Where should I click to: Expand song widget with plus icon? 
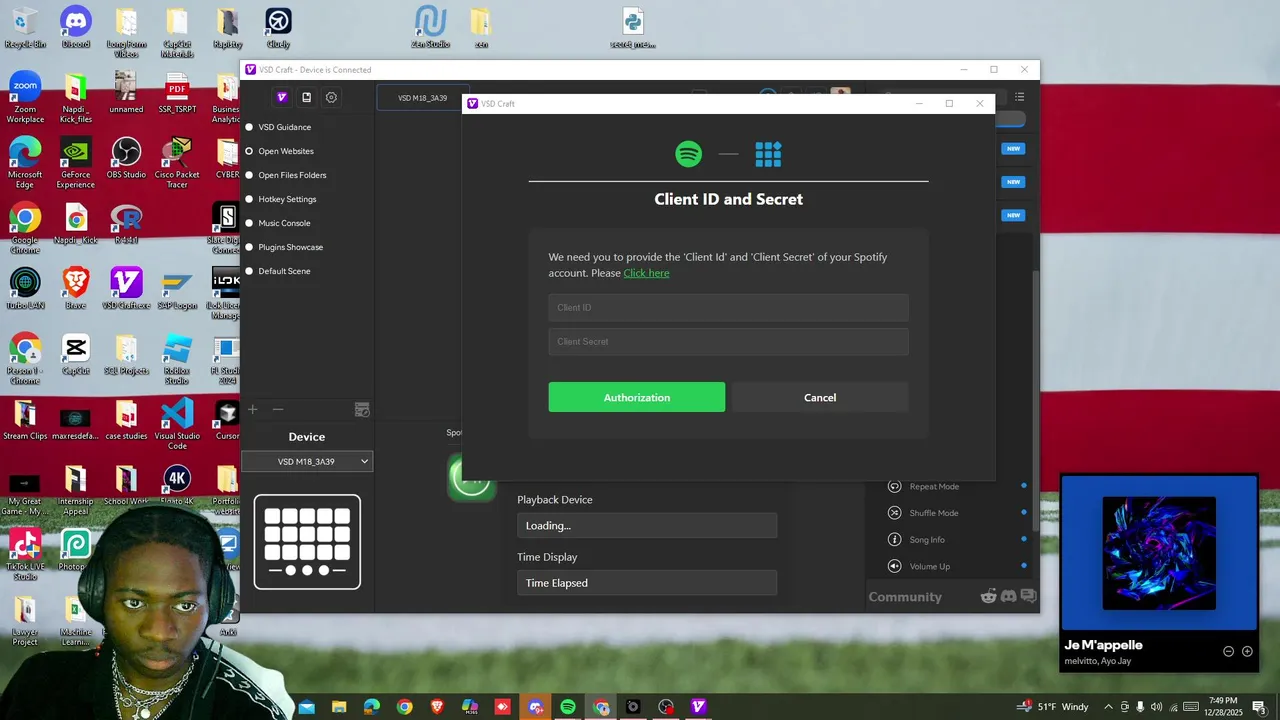pyautogui.click(x=1247, y=651)
